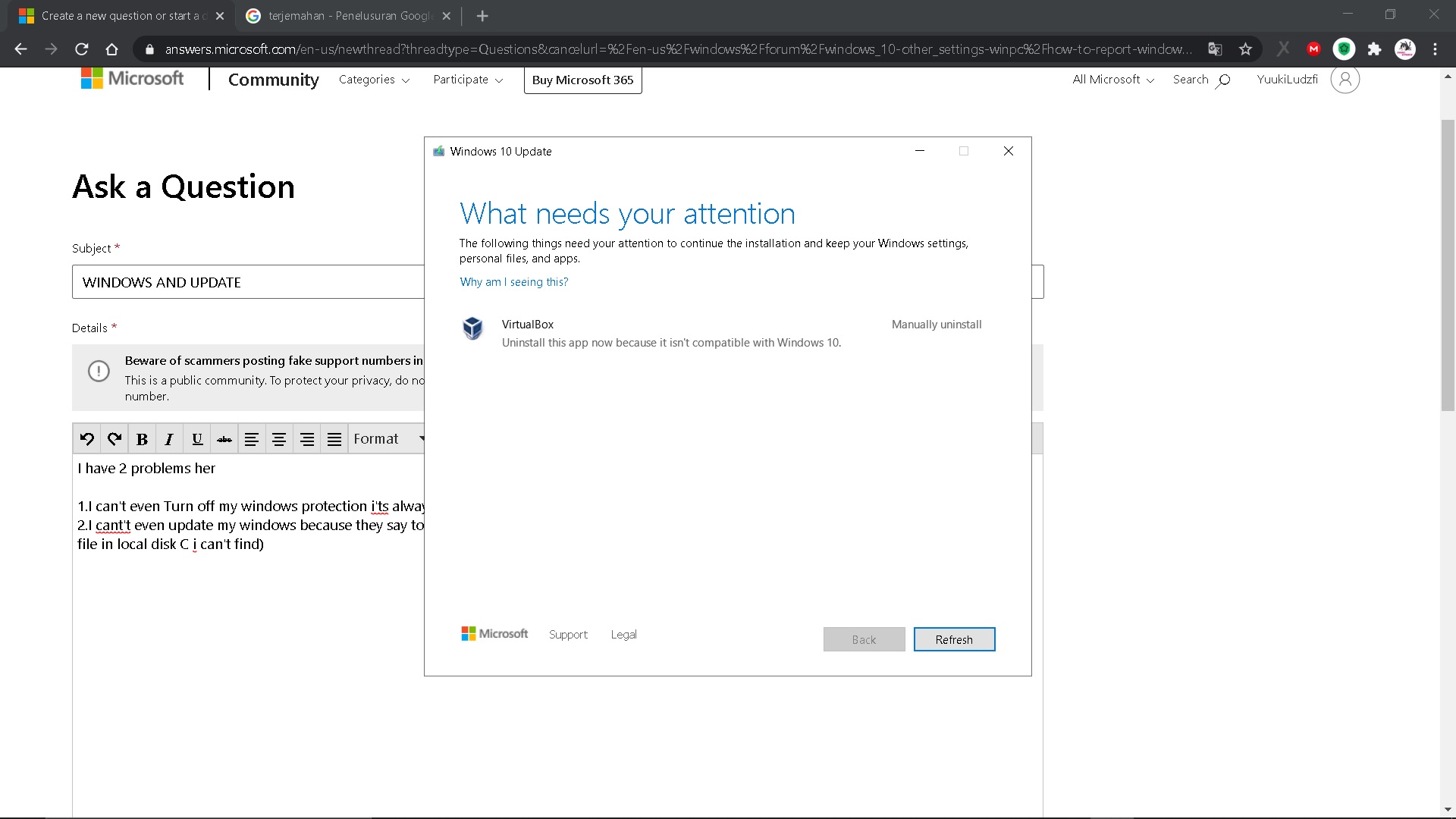This screenshot has height=819, width=1456.
Task: Minimize the Windows 10 Update dialog
Action: pyautogui.click(x=920, y=151)
